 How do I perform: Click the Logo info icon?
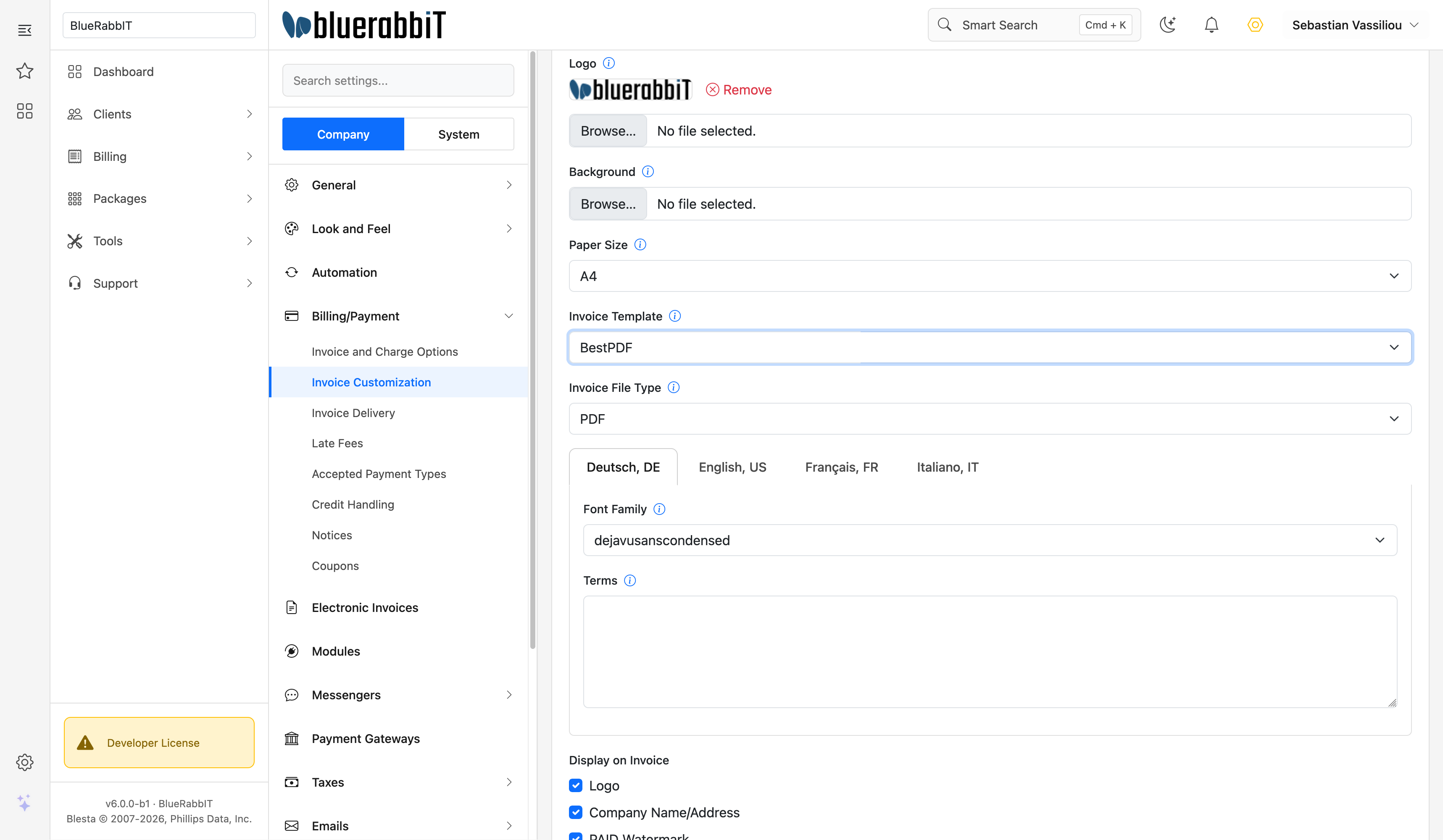(609, 63)
